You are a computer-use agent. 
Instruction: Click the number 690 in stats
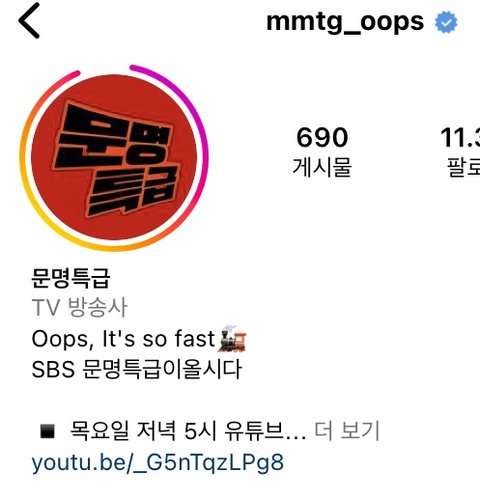(322, 137)
